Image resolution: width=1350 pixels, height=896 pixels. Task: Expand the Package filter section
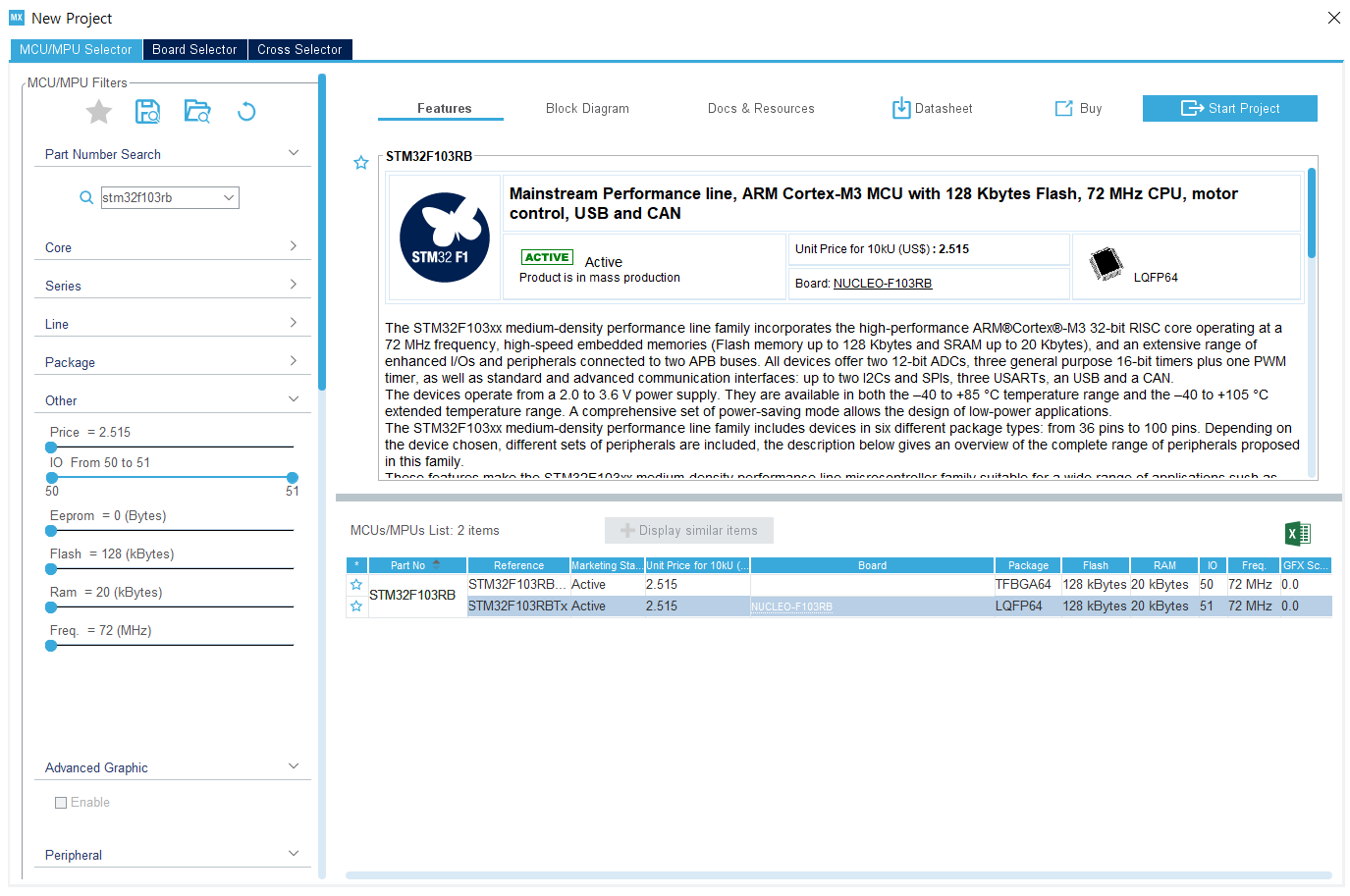(x=294, y=360)
